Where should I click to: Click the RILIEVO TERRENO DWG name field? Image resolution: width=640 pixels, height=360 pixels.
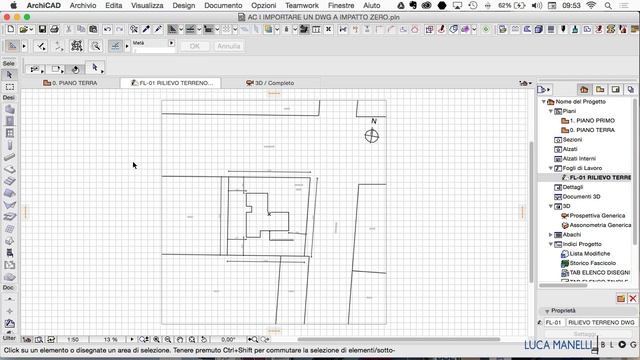pos(601,322)
